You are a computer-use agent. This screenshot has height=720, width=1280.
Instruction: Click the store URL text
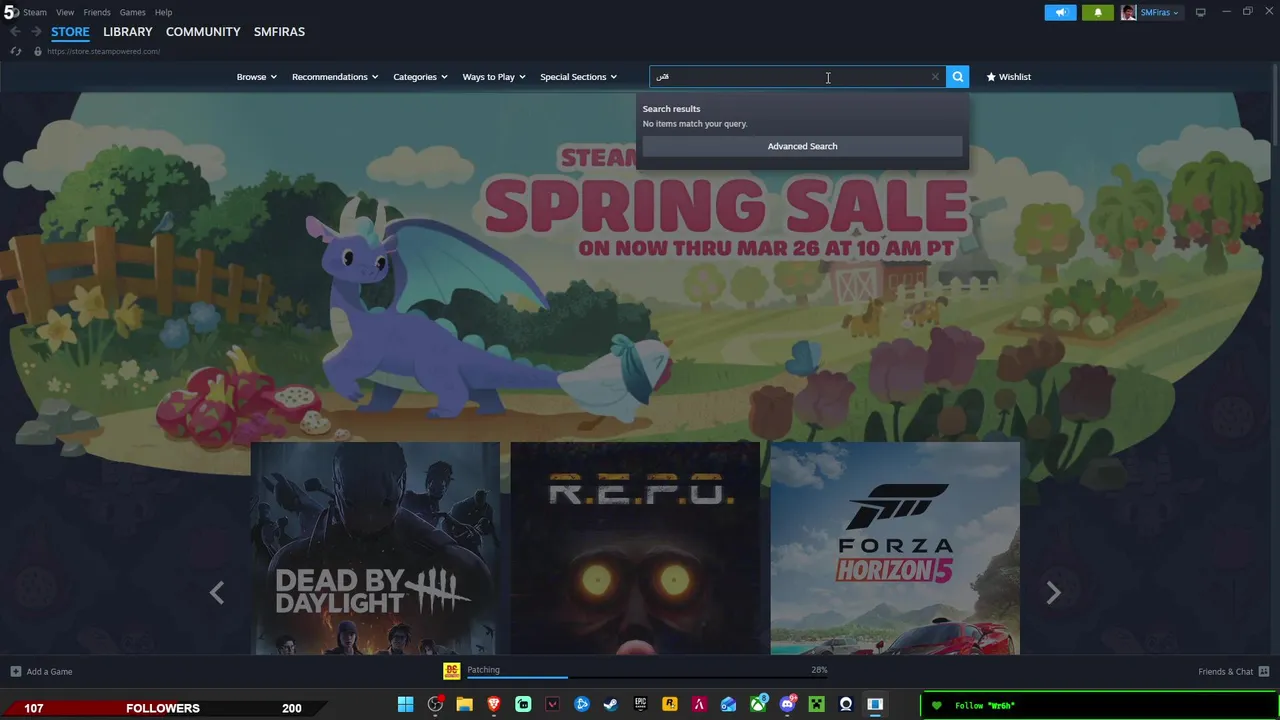tap(103, 51)
